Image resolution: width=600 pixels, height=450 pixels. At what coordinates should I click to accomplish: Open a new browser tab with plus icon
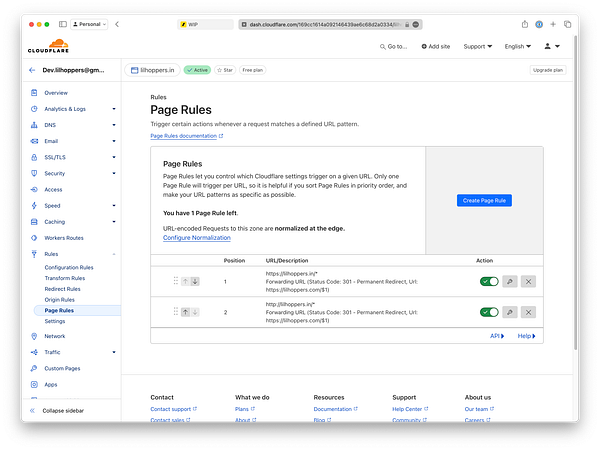click(552, 24)
